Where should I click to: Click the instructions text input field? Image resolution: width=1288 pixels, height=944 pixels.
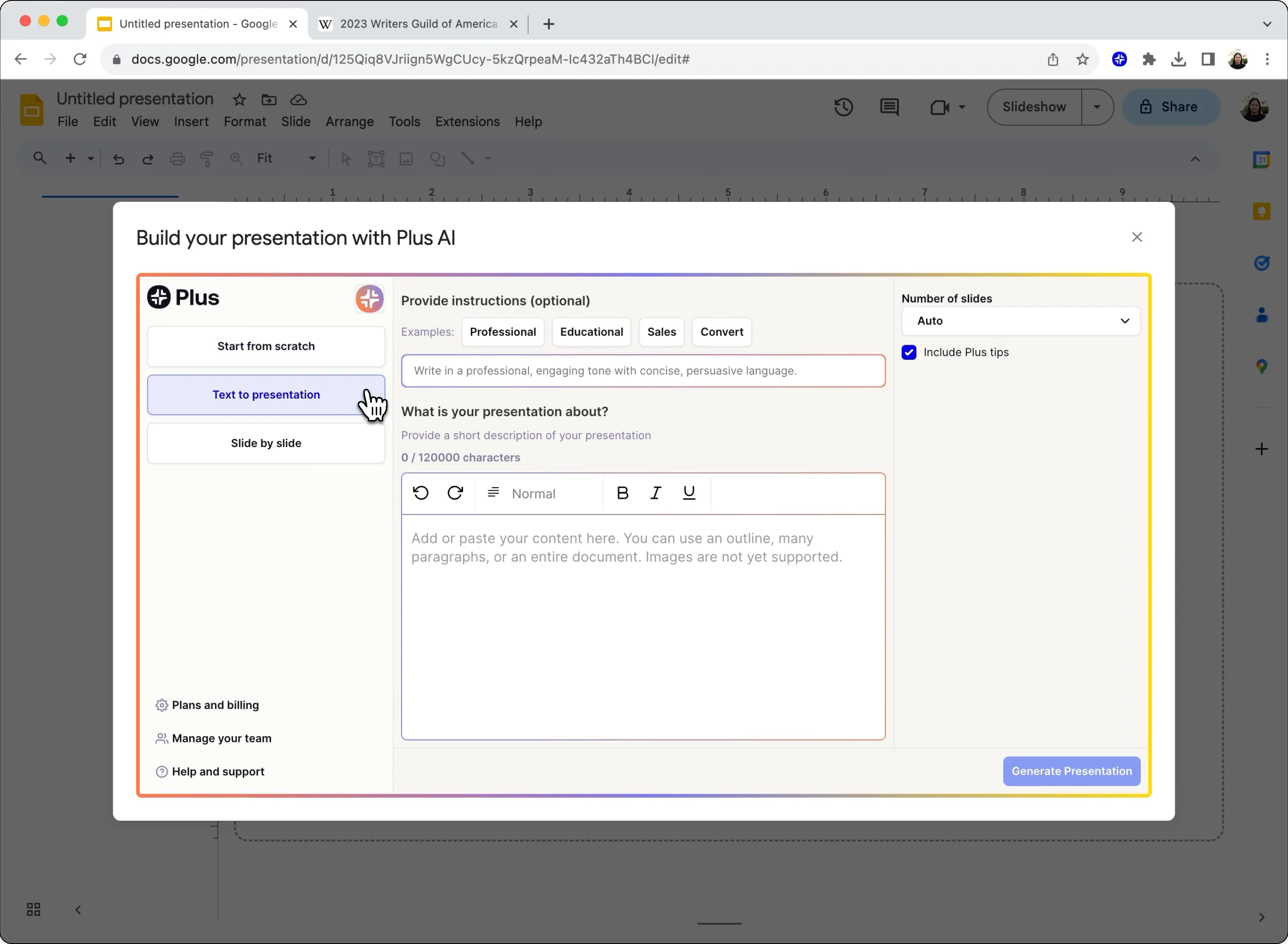643,370
